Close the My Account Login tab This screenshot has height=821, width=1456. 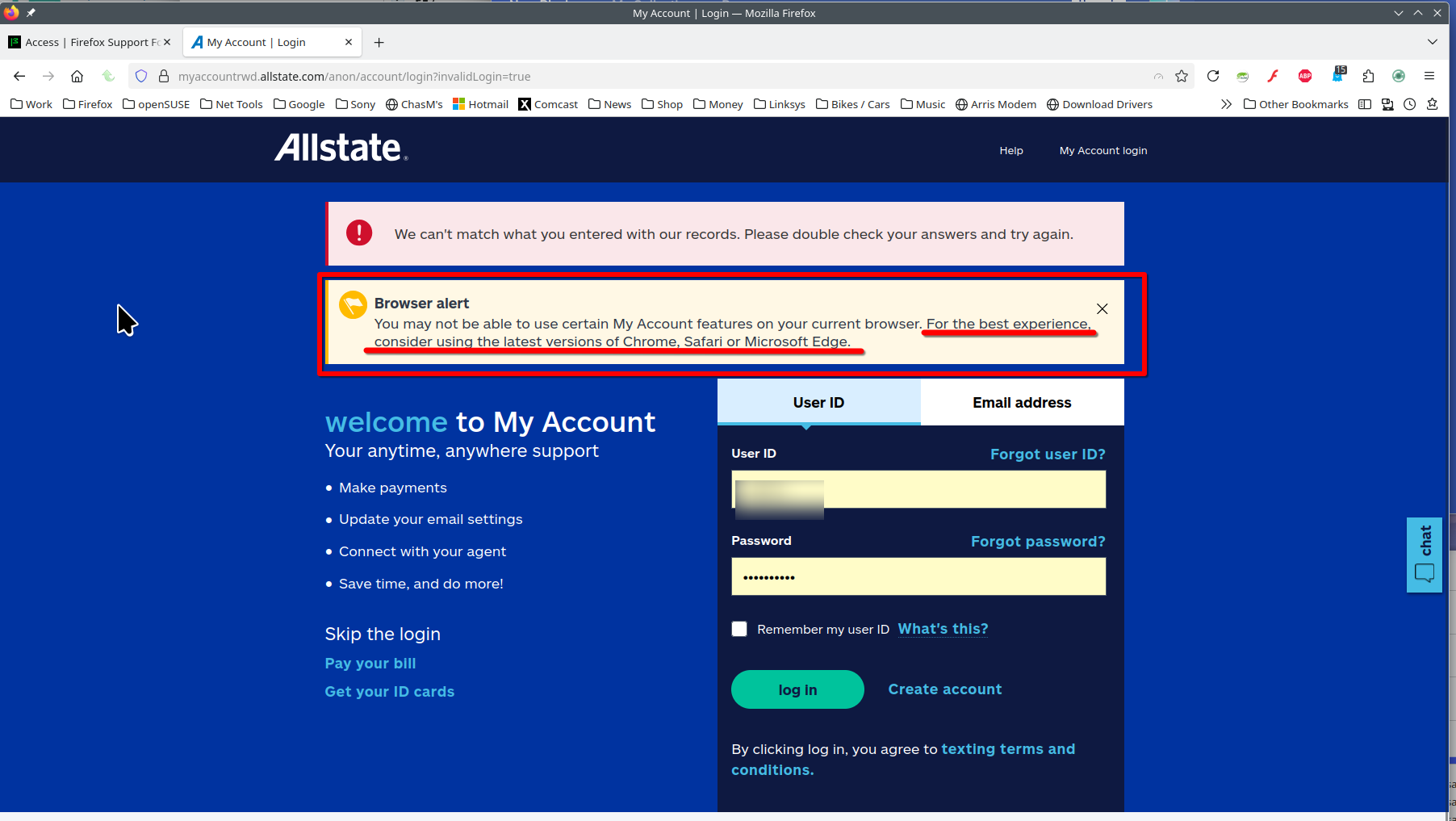349,42
